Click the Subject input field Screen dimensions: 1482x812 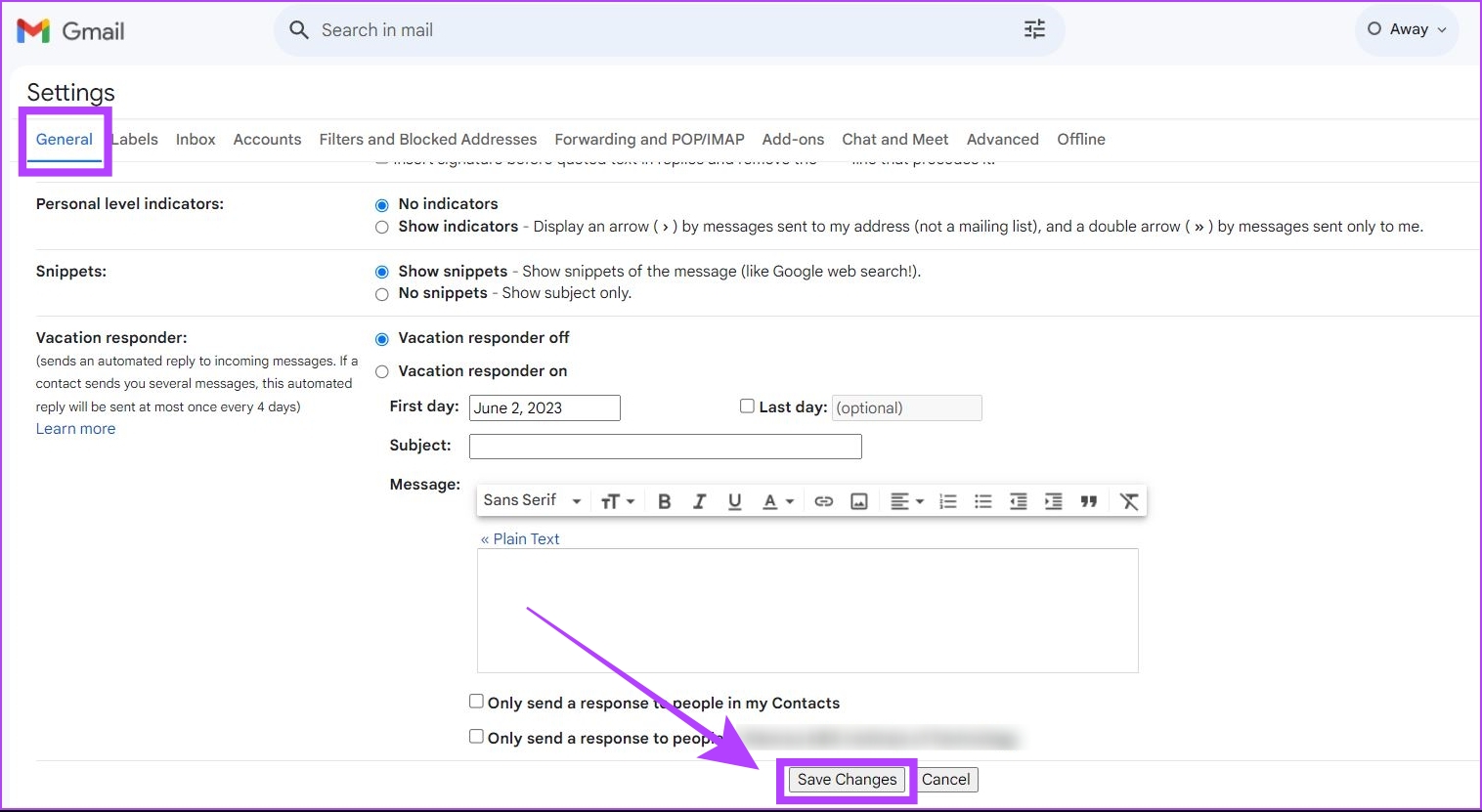point(665,446)
